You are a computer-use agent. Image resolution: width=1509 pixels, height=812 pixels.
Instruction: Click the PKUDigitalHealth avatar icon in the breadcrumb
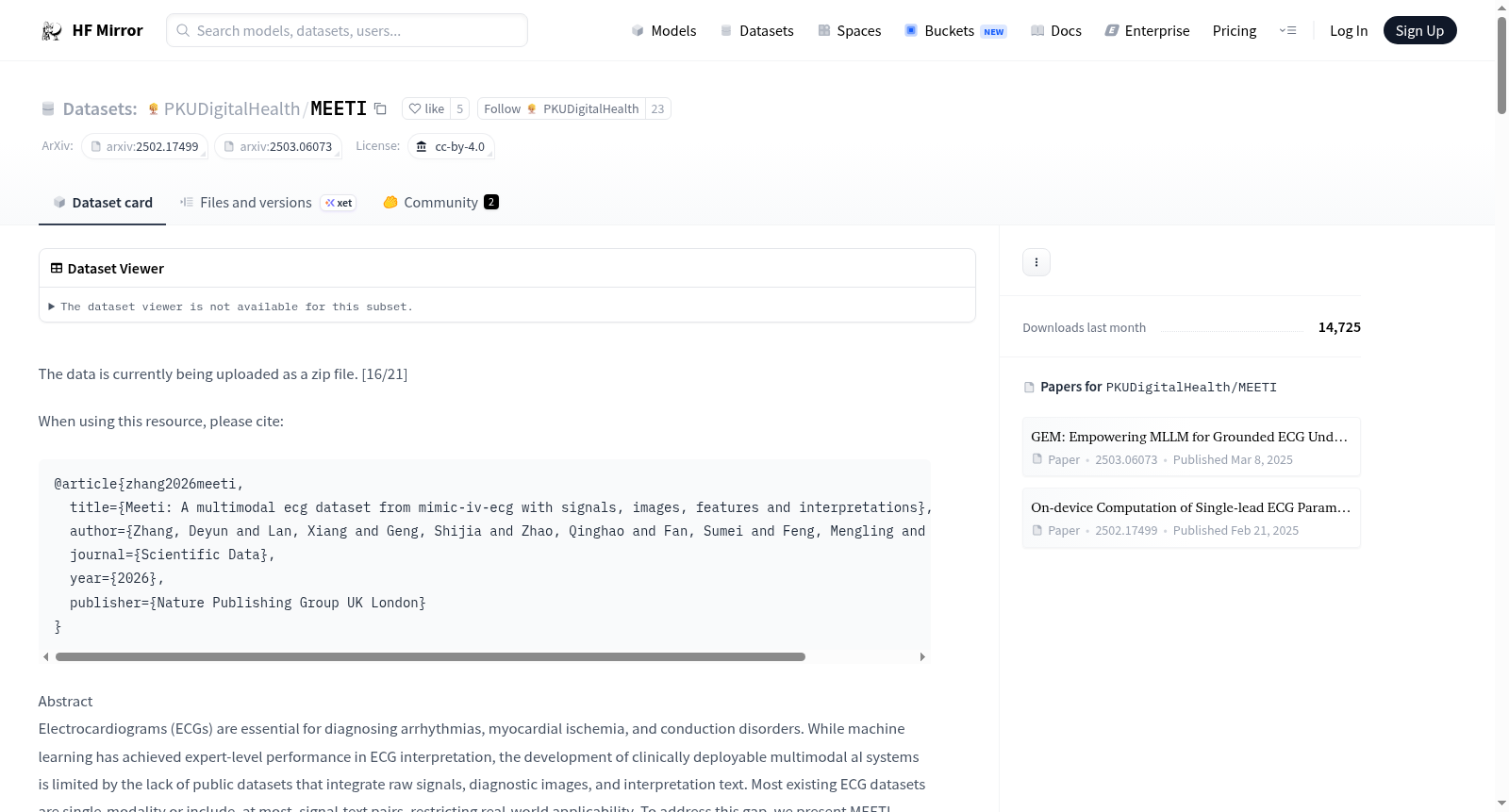pyautogui.click(x=154, y=109)
